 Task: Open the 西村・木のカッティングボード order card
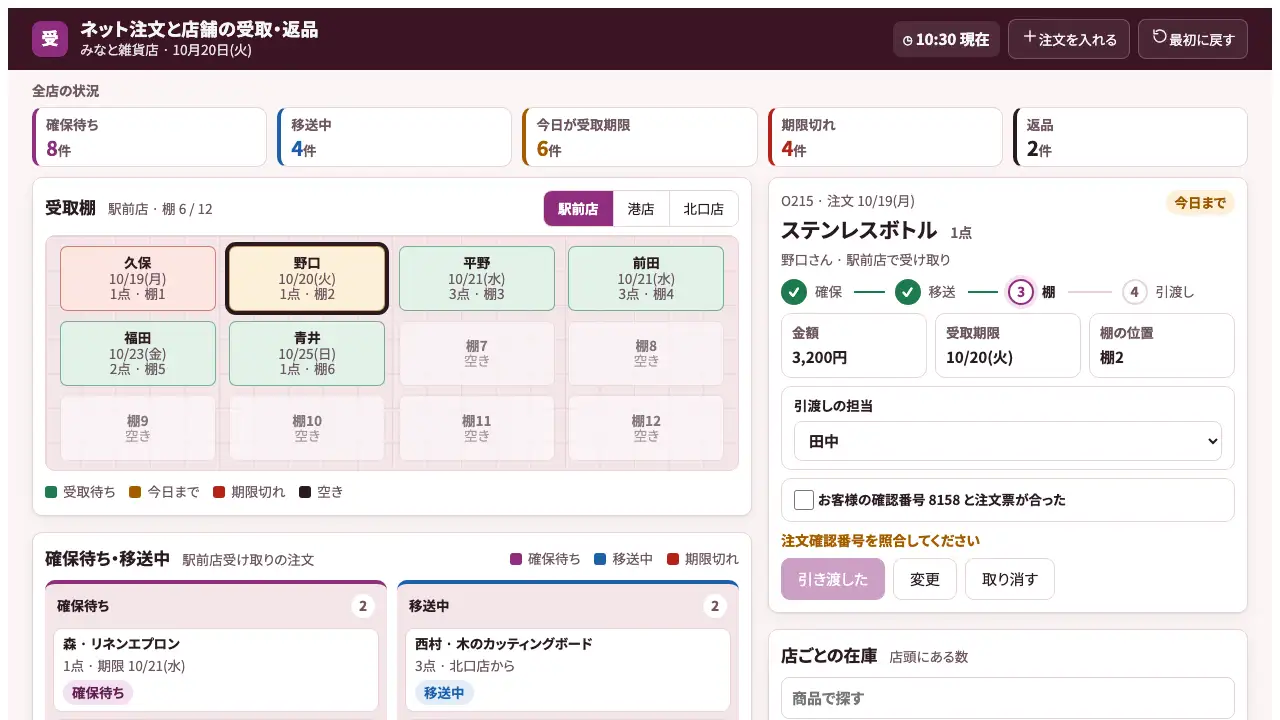(568, 670)
